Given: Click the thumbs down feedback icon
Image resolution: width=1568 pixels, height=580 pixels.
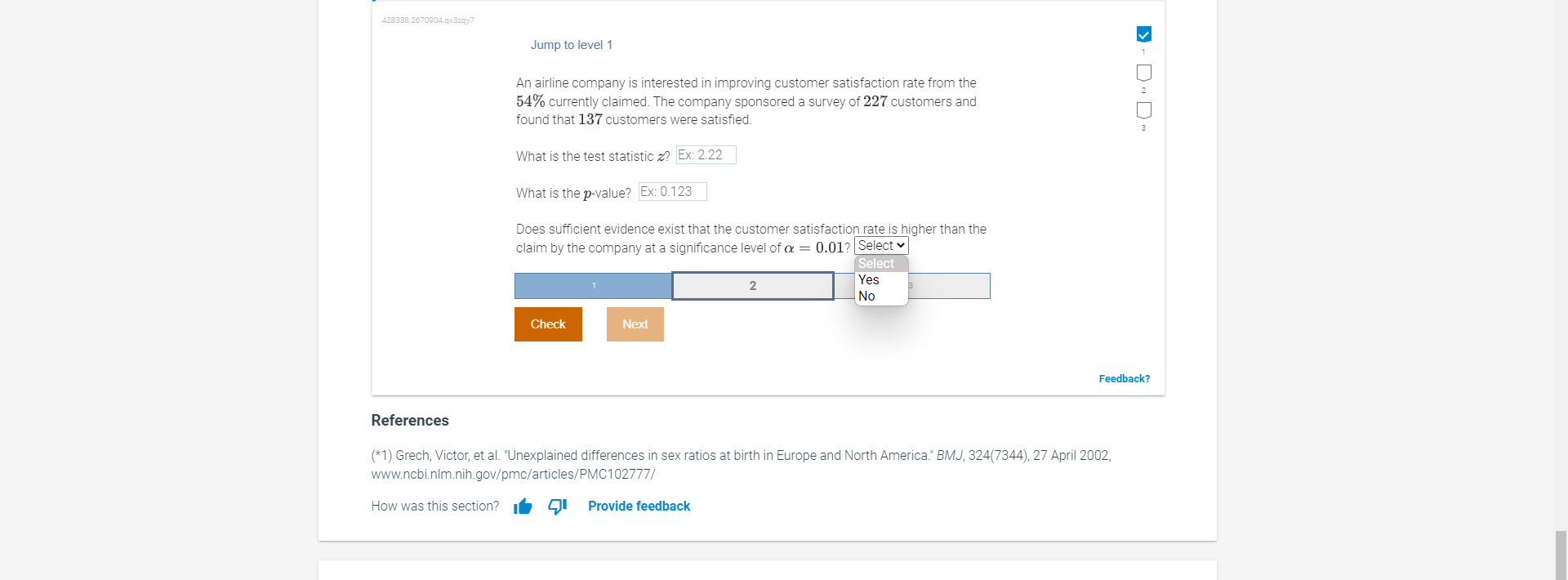Looking at the screenshot, I should [x=557, y=506].
